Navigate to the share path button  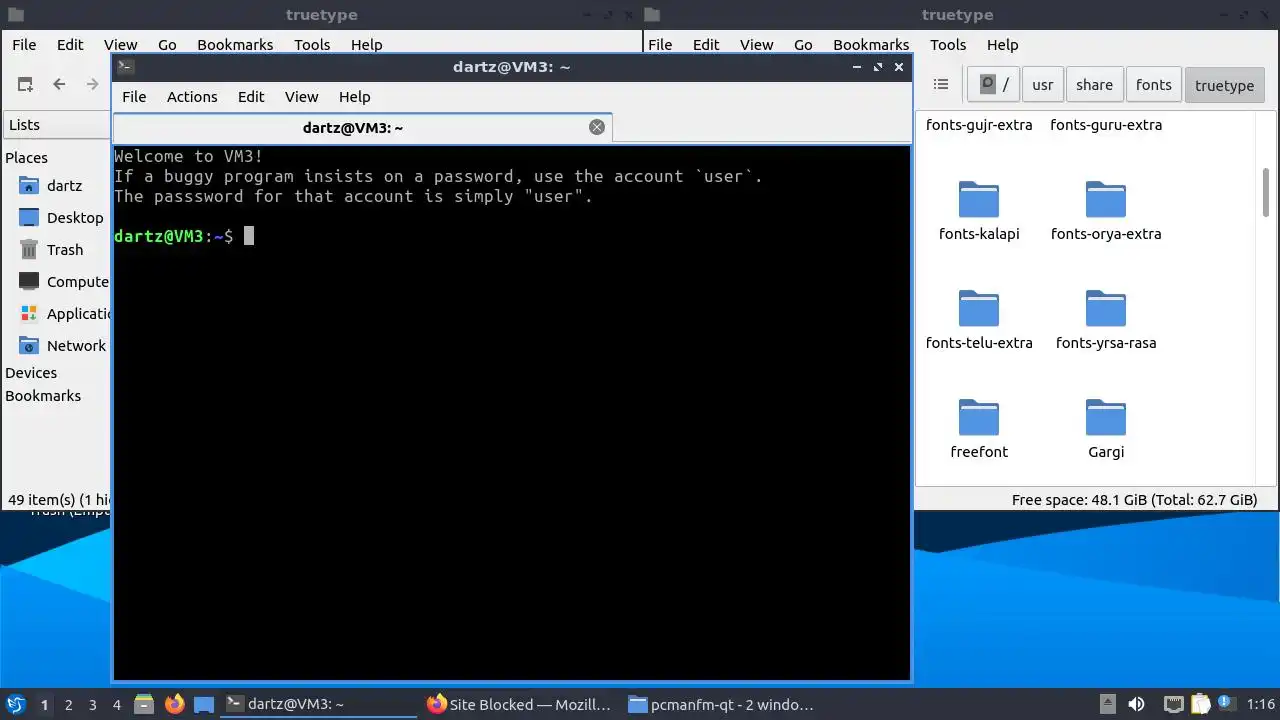1094,85
